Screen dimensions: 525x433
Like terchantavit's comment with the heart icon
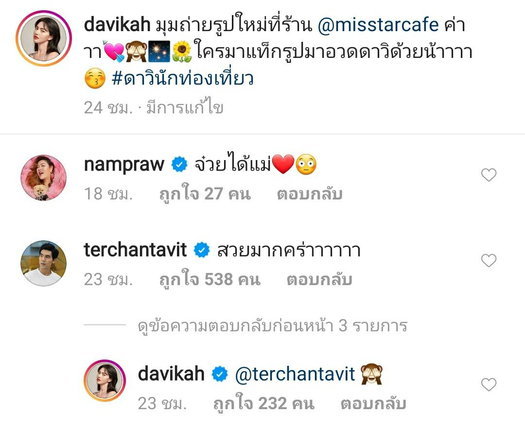coord(489,261)
